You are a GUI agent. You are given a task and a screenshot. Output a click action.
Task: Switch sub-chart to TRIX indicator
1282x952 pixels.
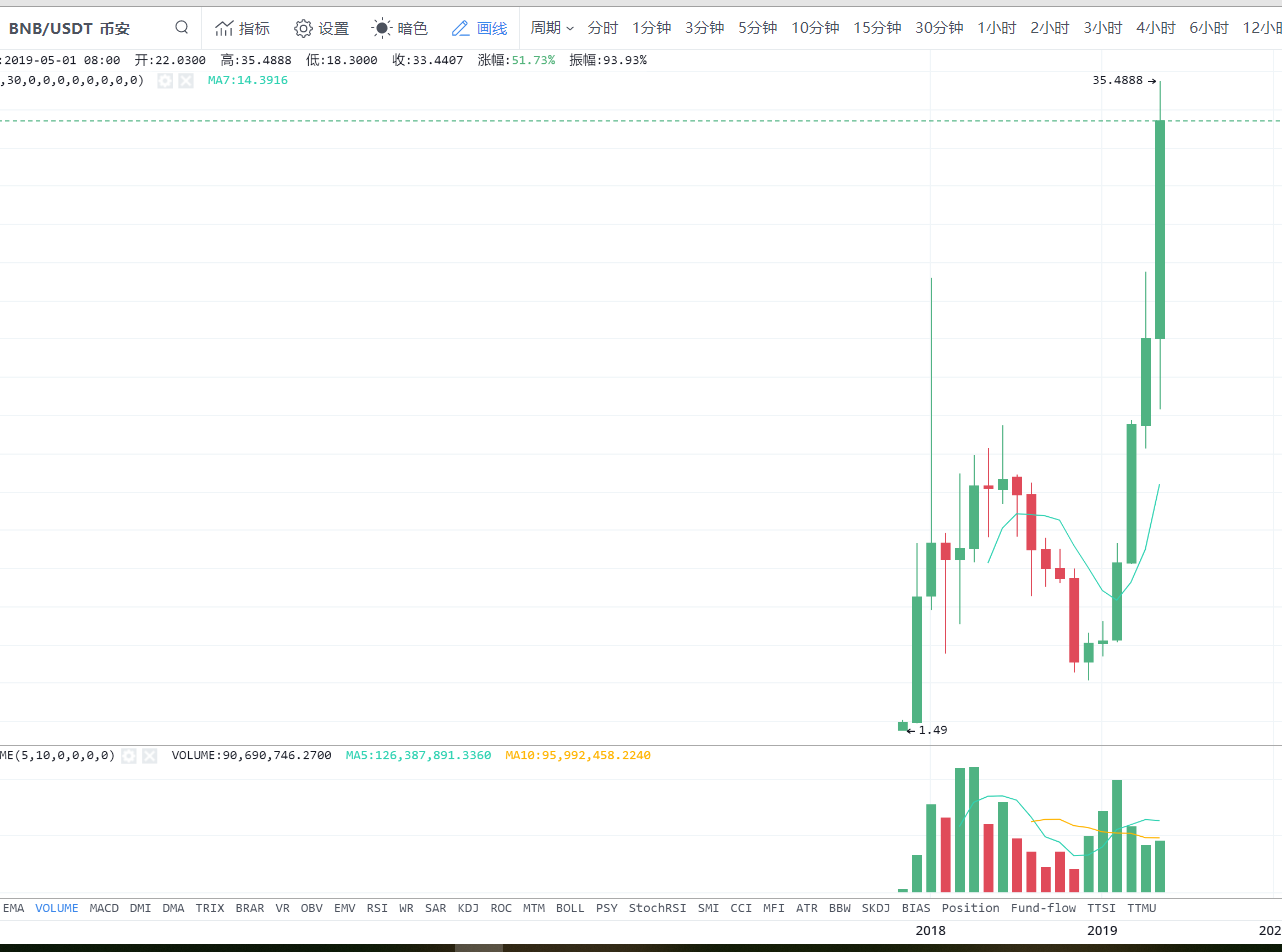[x=210, y=908]
